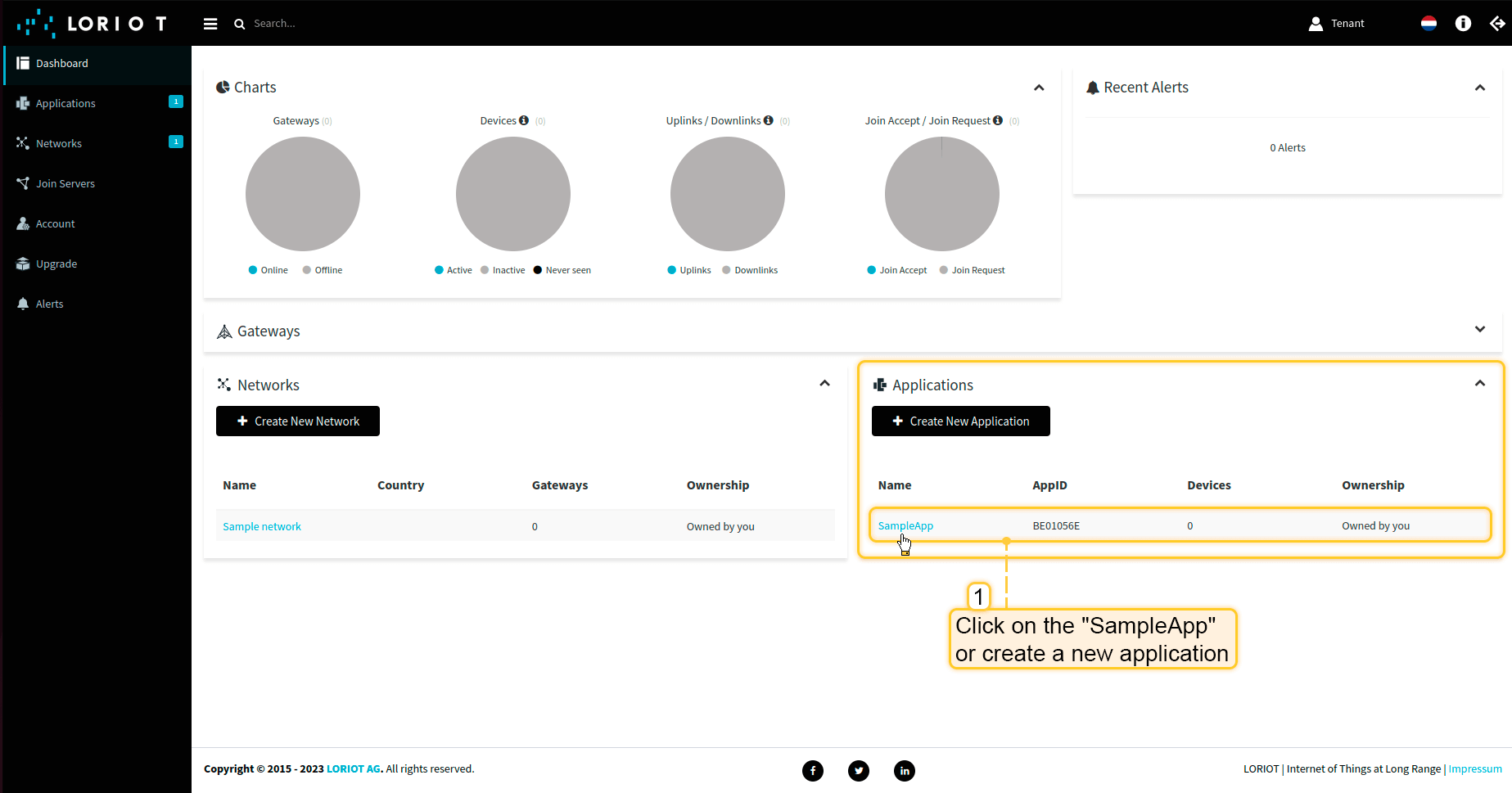Open the Facebook social icon
The width and height of the screenshot is (1512, 793).
pyautogui.click(x=813, y=770)
